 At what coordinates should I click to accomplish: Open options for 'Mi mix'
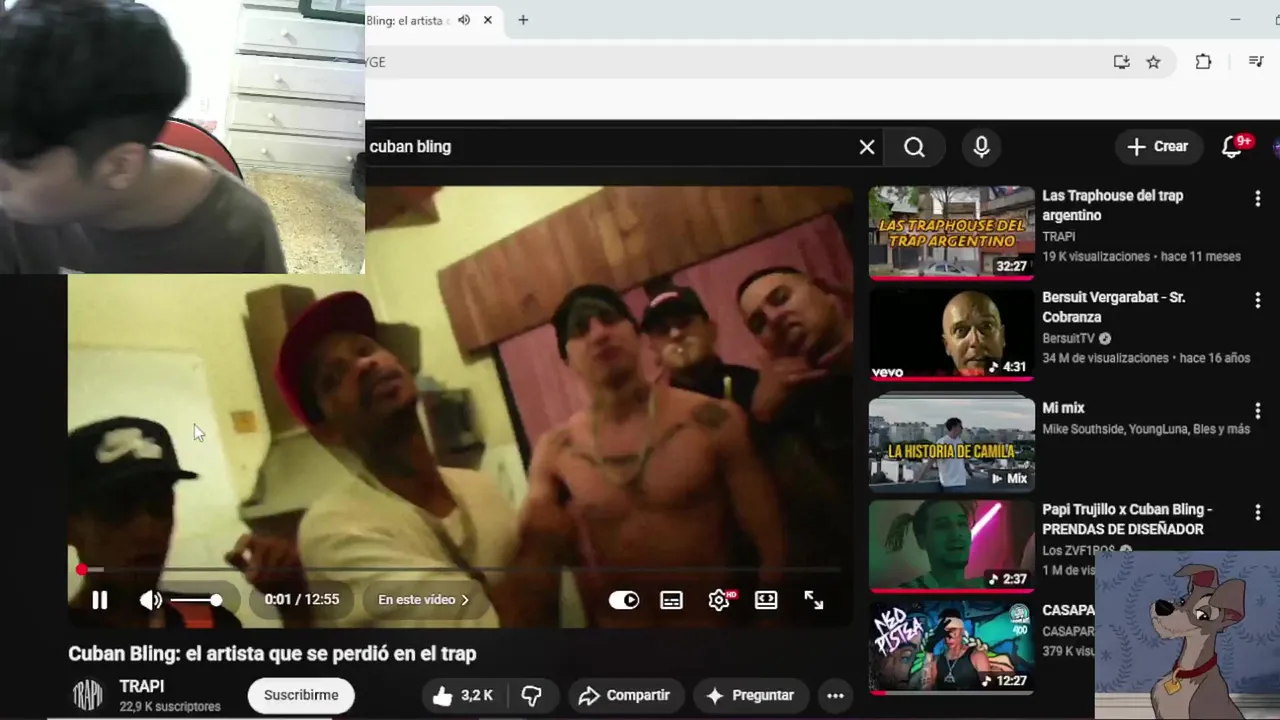[x=1258, y=410]
